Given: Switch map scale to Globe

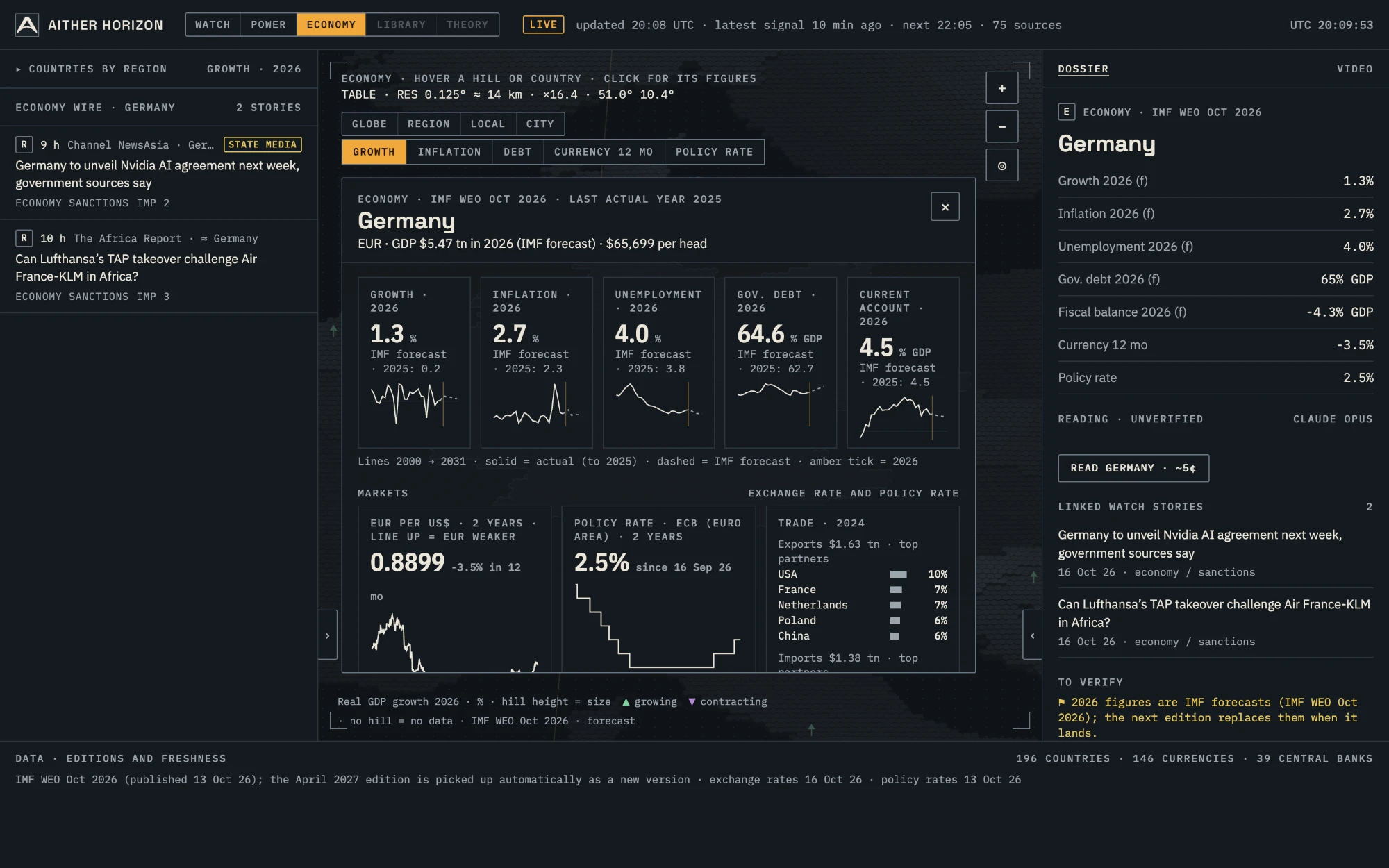Looking at the screenshot, I should pos(369,124).
